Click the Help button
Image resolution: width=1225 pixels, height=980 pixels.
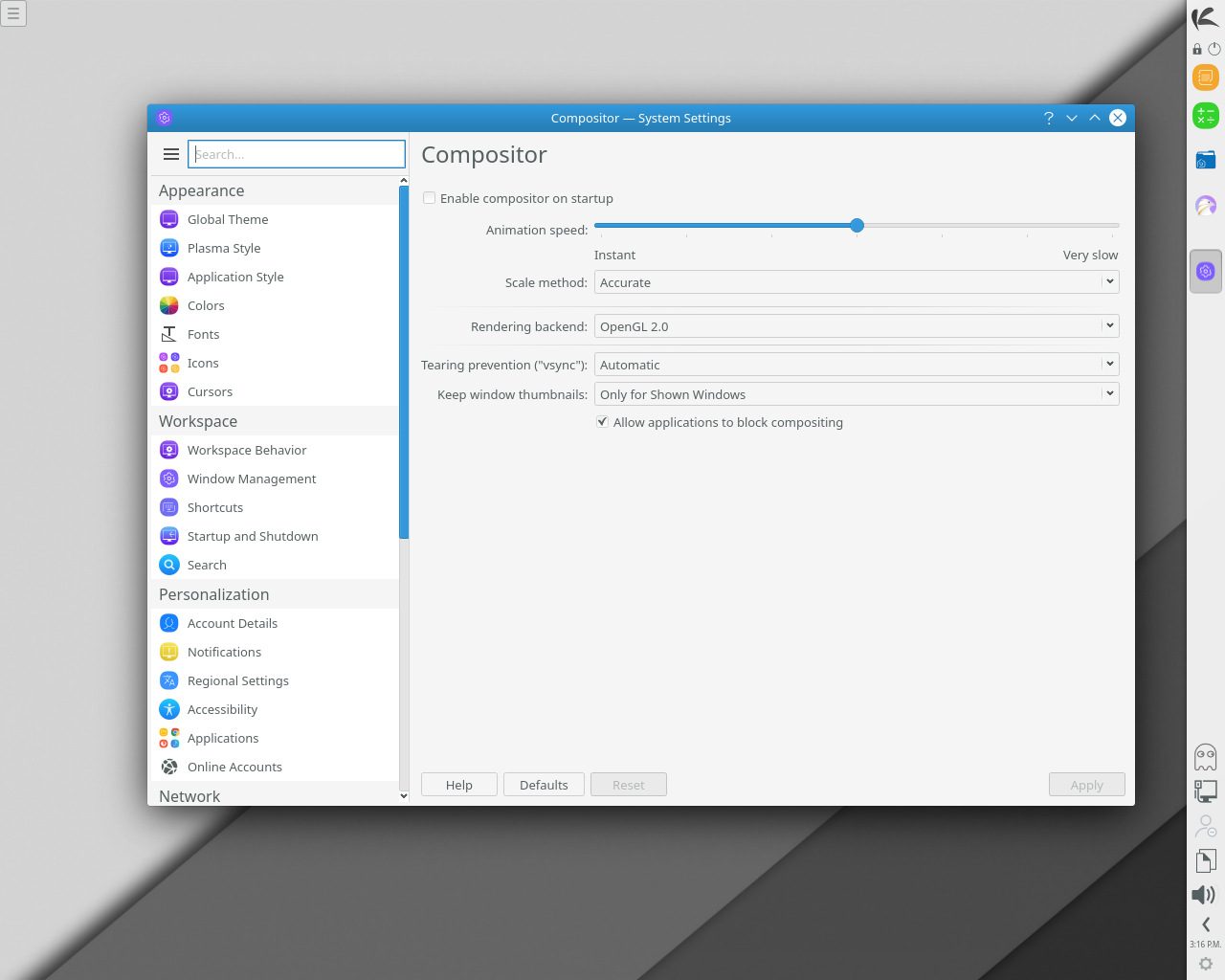tap(459, 785)
